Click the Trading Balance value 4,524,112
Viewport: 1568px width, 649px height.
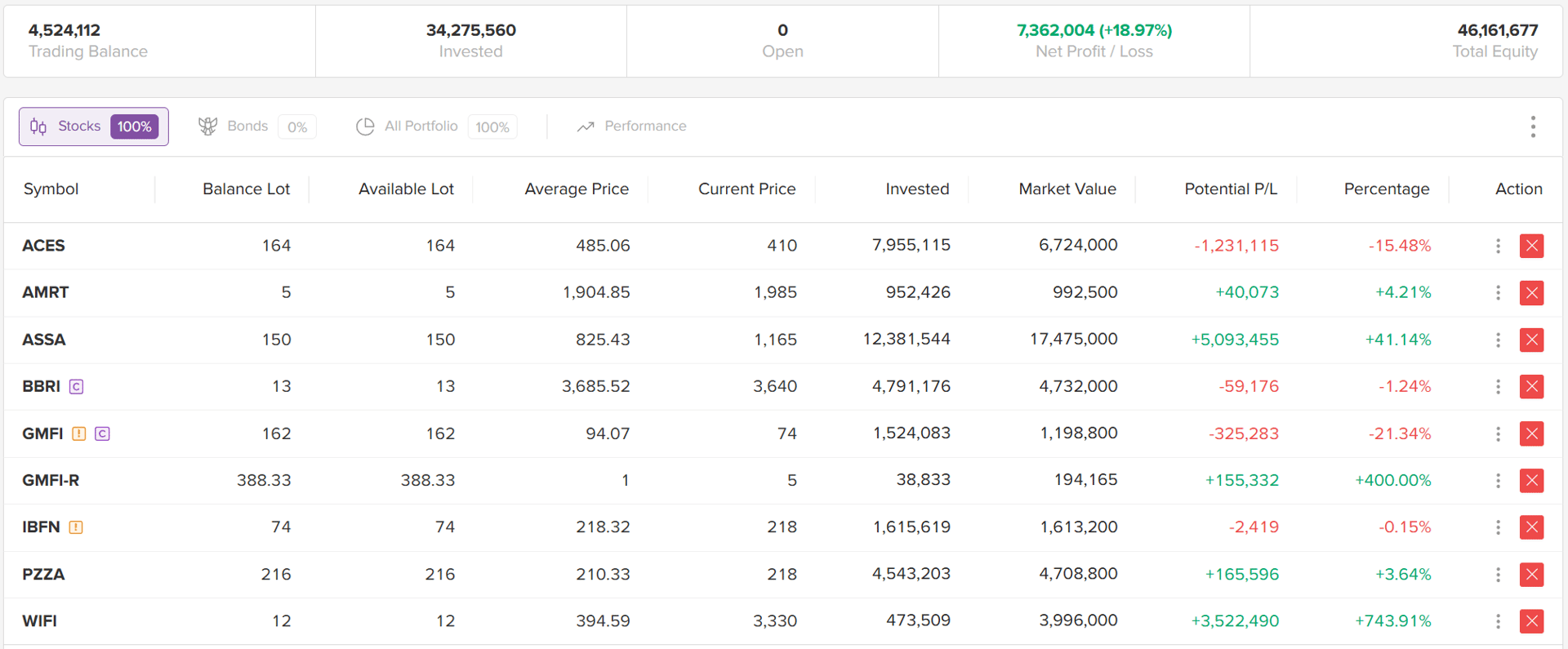[x=65, y=30]
